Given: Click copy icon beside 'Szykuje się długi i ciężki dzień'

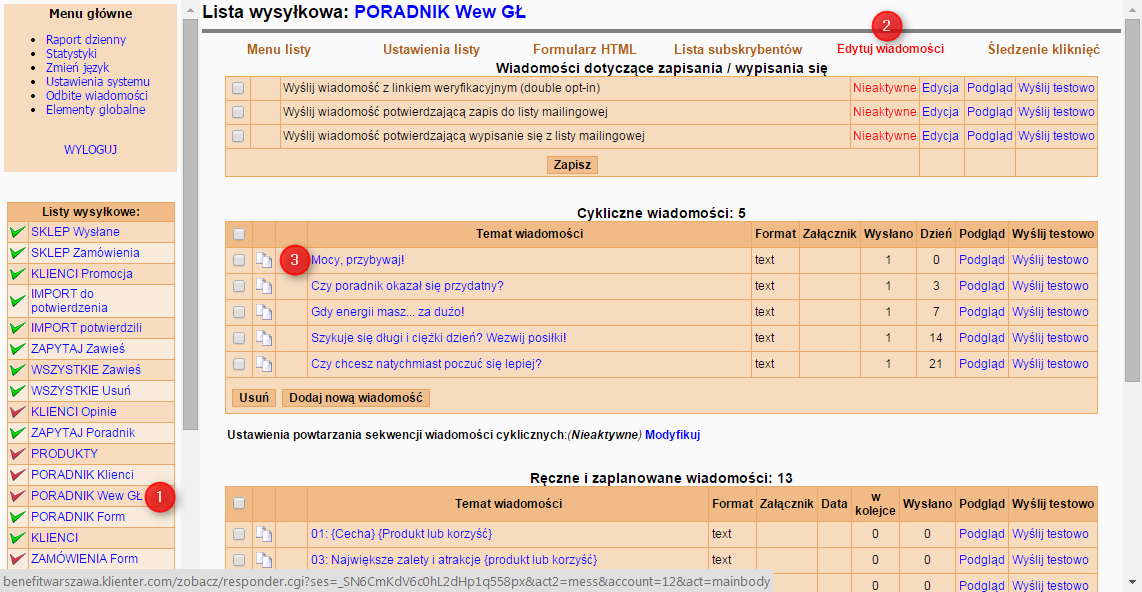Looking at the screenshot, I should click(x=264, y=338).
